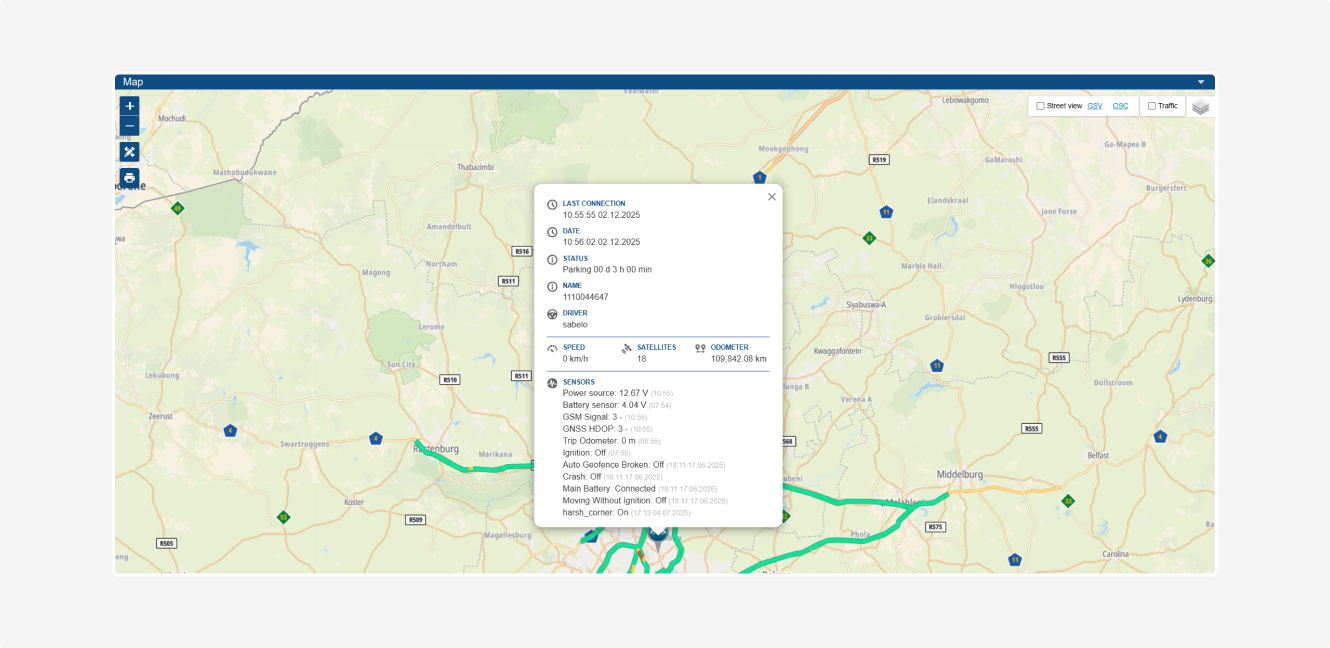Open the OSC street view link
The image size is (1330, 648).
(x=1120, y=106)
